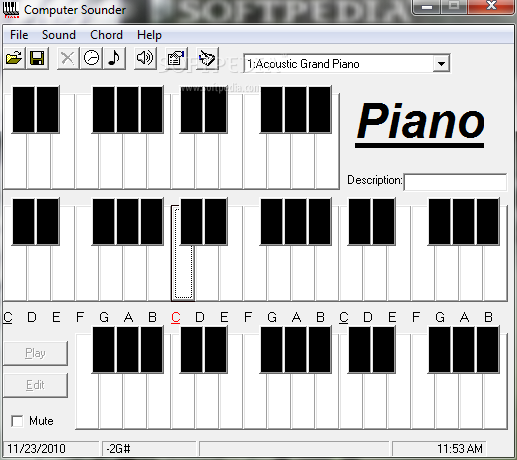Minimize the Computer Sounder window
517x460 pixels.
(x=427, y=7)
